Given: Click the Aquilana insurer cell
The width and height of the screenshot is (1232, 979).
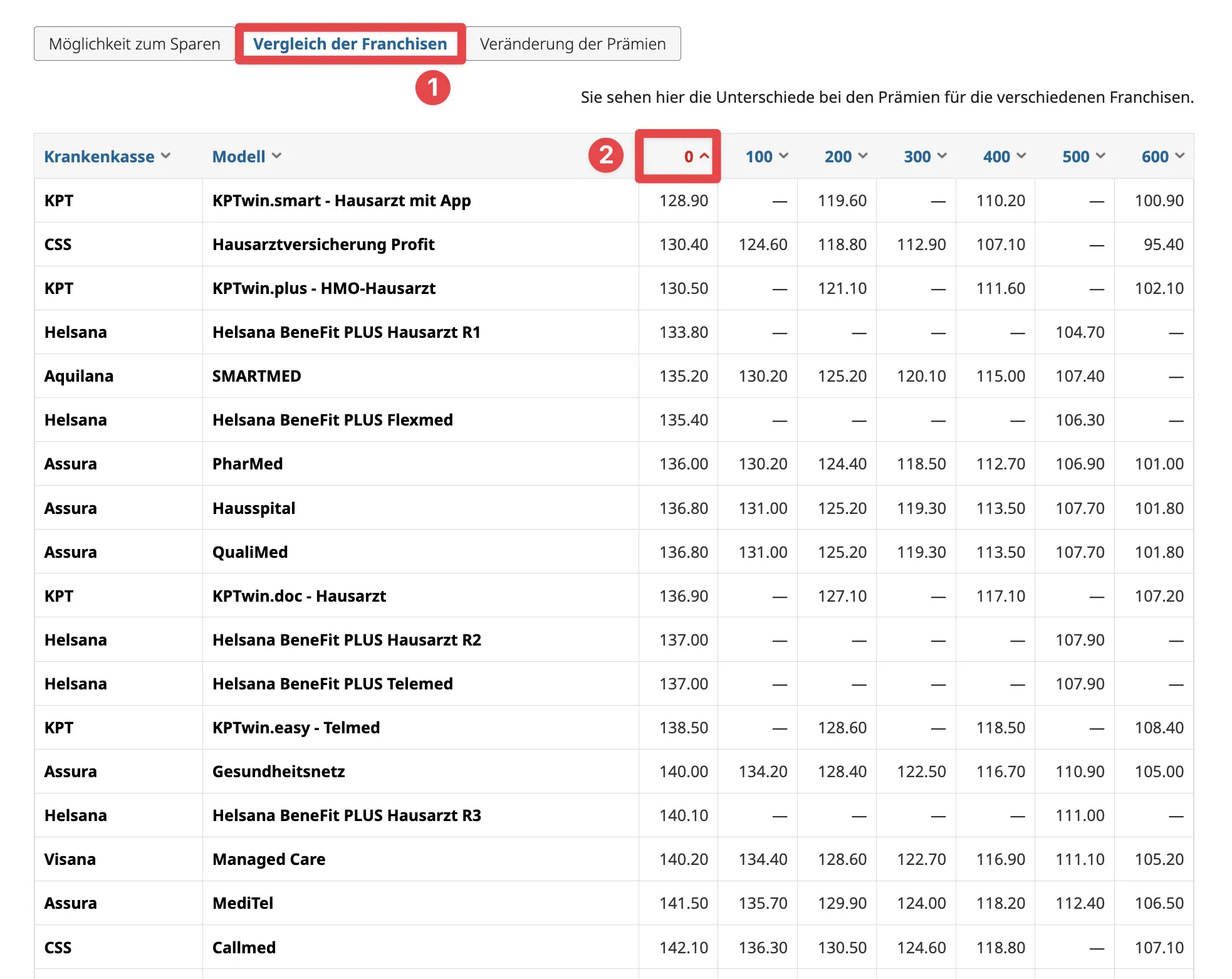Looking at the screenshot, I should point(79,376).
